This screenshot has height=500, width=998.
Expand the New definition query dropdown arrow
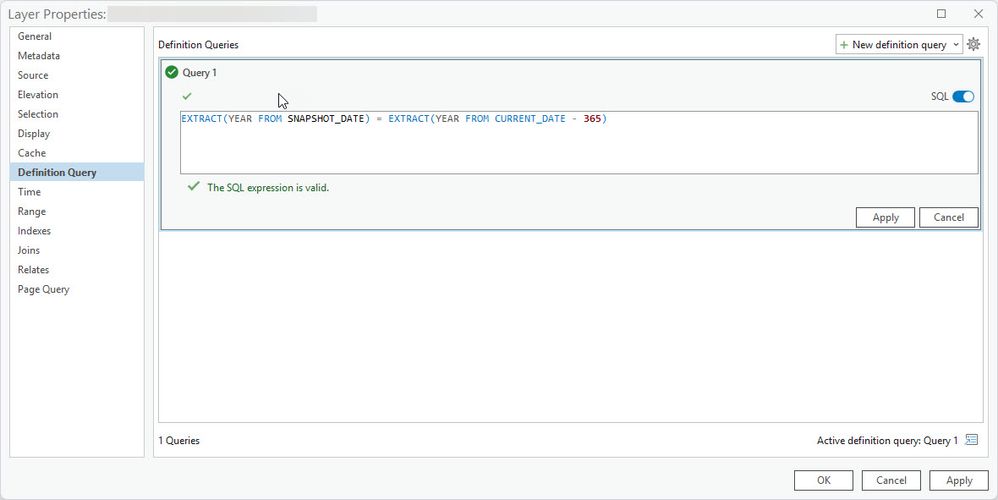click(956, 45)
